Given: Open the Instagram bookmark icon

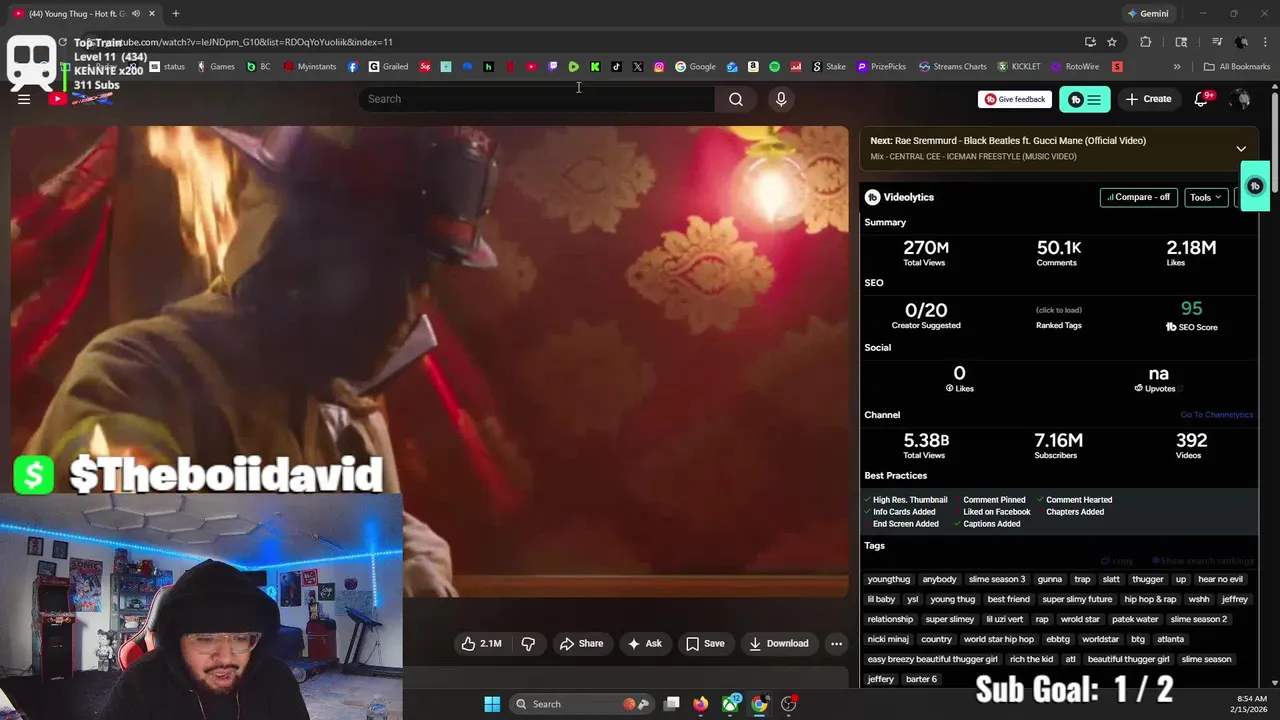Looking at the screenshot, I should 659,67.
